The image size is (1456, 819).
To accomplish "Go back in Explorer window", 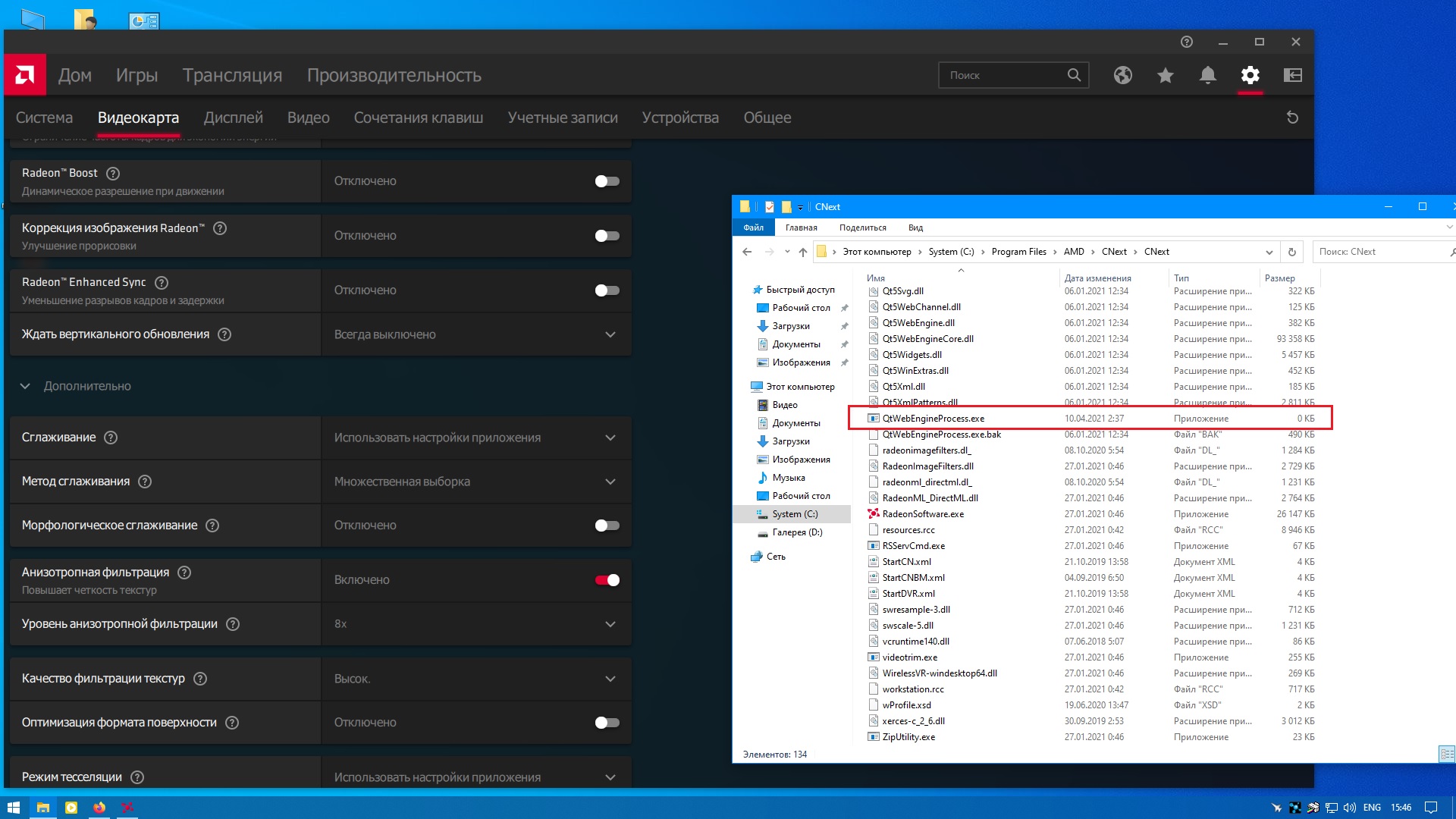I will [x=747, y=252].
